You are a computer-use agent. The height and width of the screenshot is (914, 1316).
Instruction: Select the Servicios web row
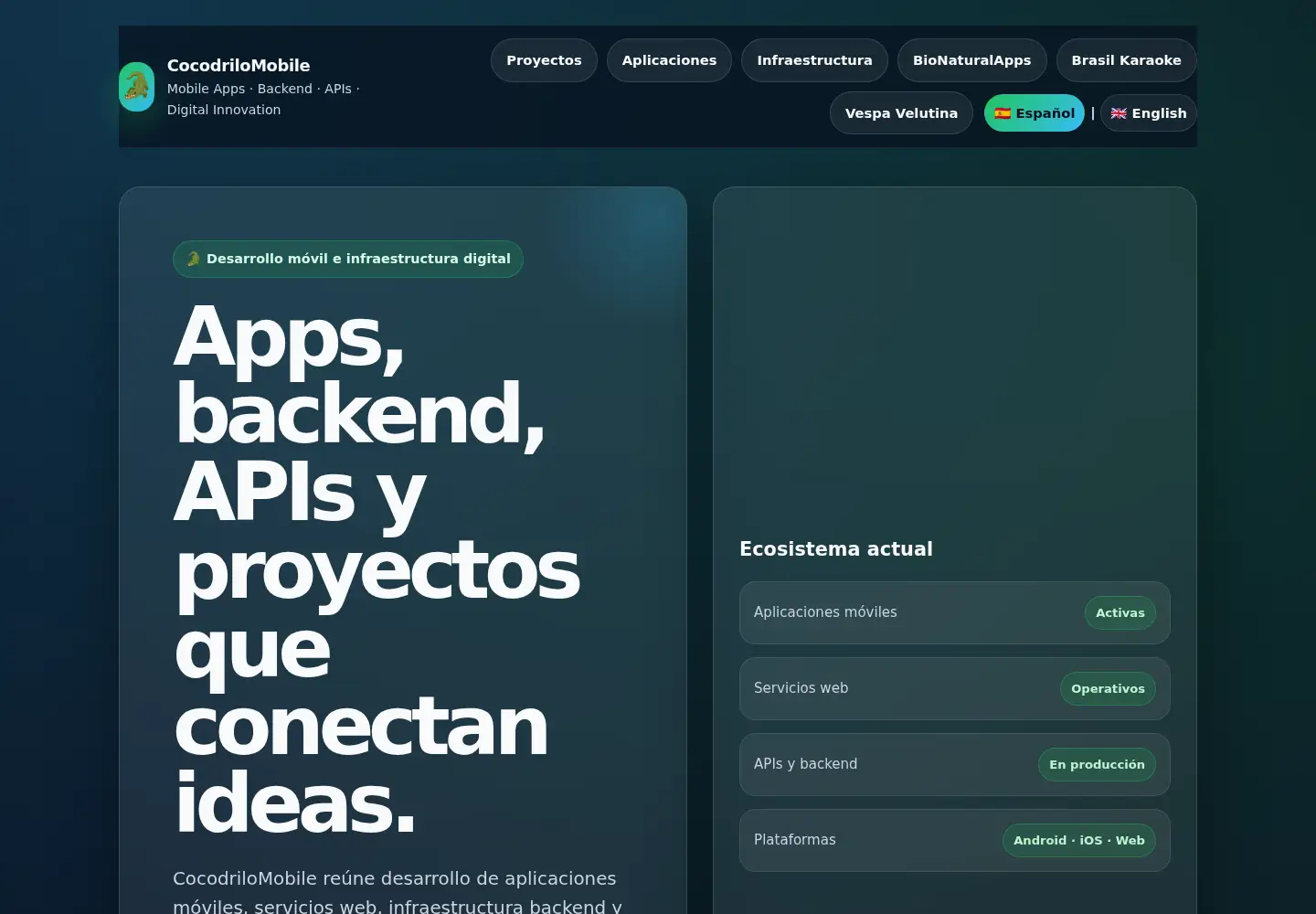point(955,688)
